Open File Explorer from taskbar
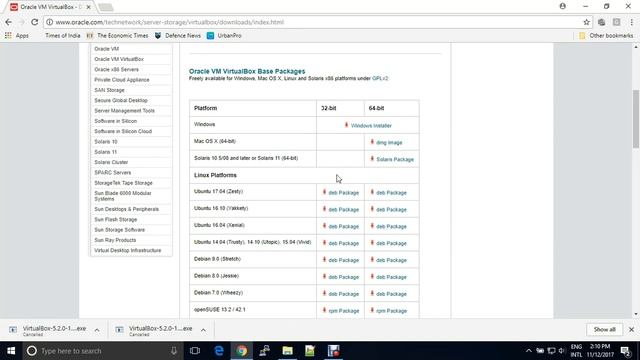640x360 pixels. pyautogui.click(x=287, y=351)
